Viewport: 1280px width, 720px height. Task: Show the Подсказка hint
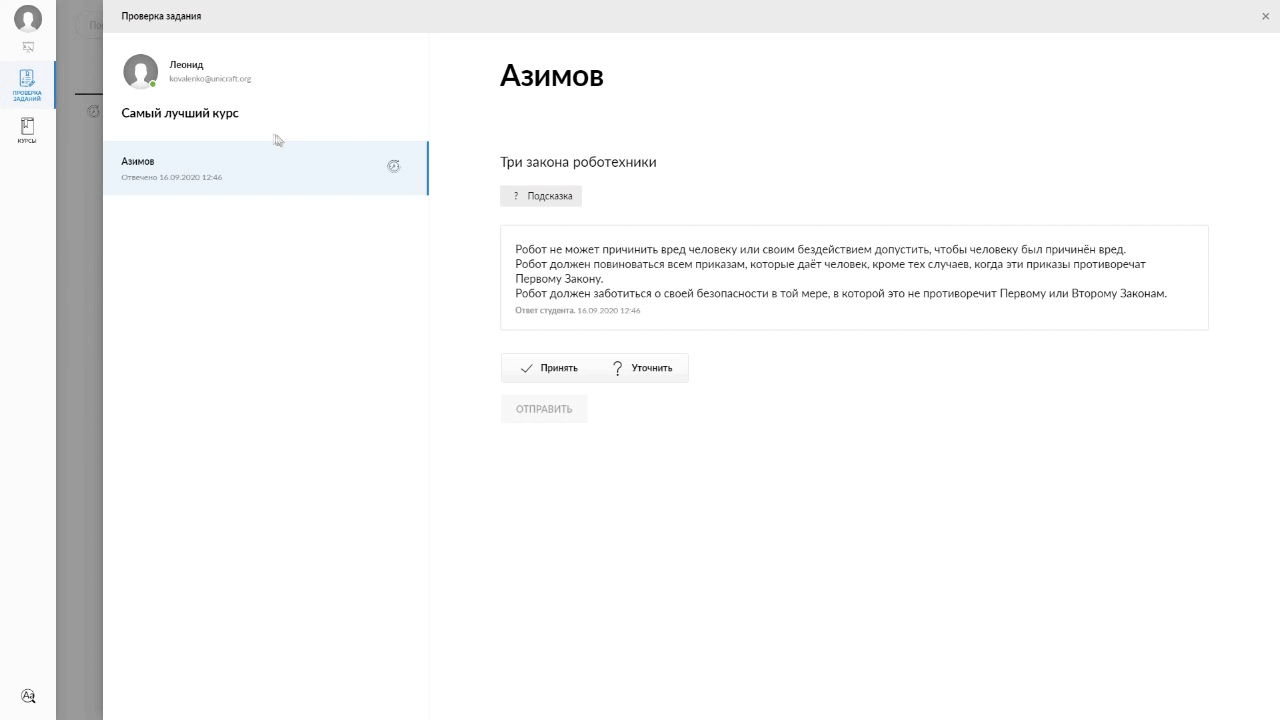coord(541,196)
